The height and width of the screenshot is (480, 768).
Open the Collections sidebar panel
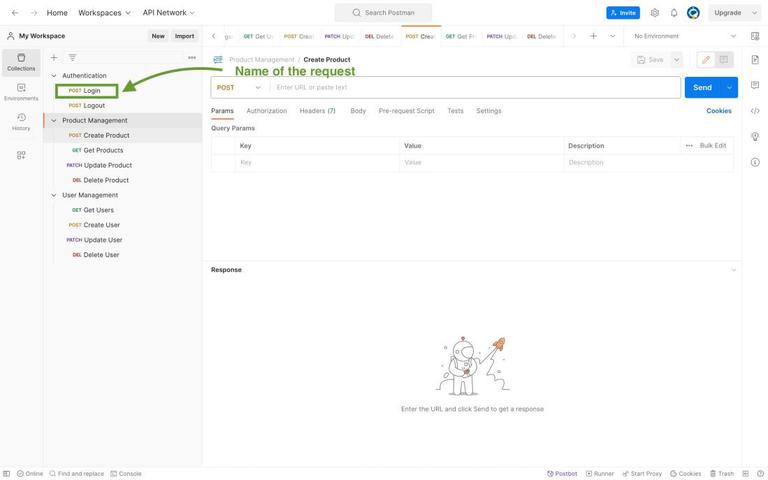click(21, 62)
